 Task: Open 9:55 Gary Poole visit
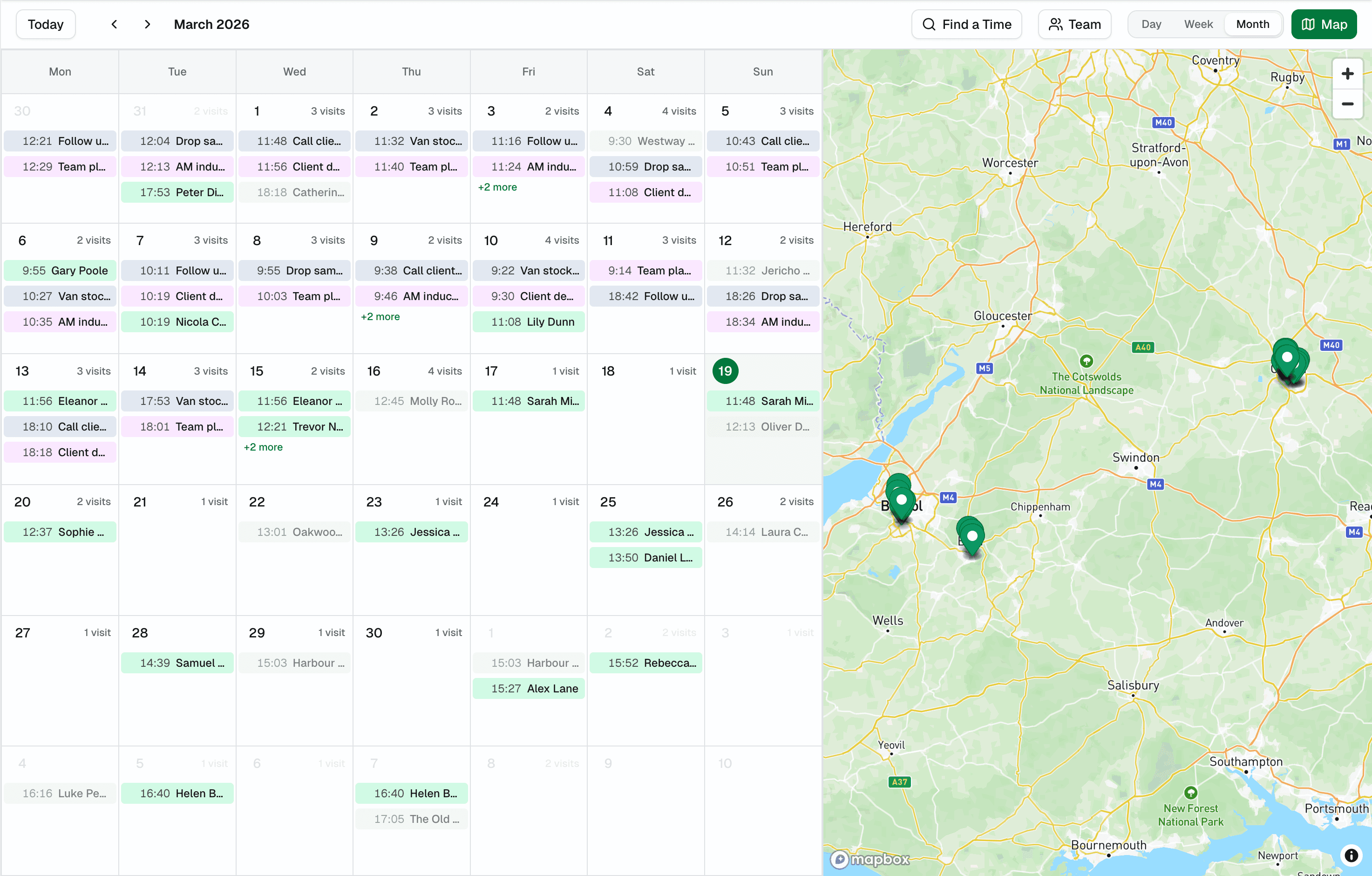(60, 271)
